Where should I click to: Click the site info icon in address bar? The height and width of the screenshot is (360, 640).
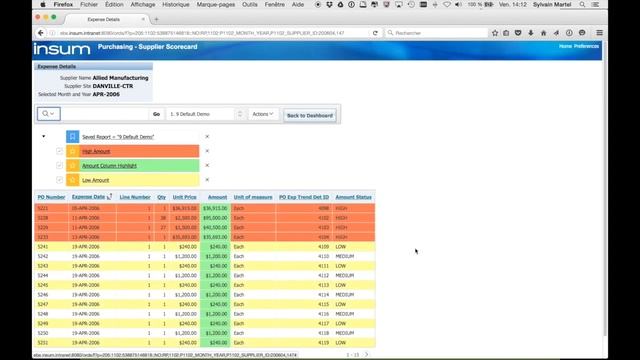[52, 33]
